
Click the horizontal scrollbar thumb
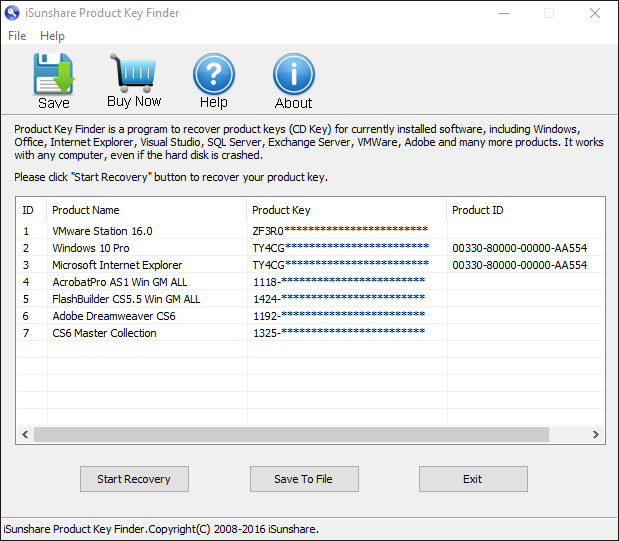point(291,434)
